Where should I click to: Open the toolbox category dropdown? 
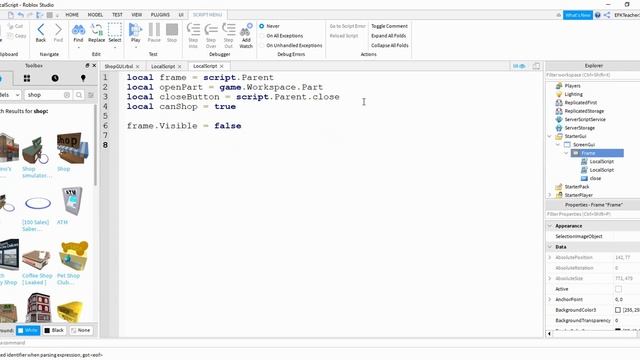10,95
